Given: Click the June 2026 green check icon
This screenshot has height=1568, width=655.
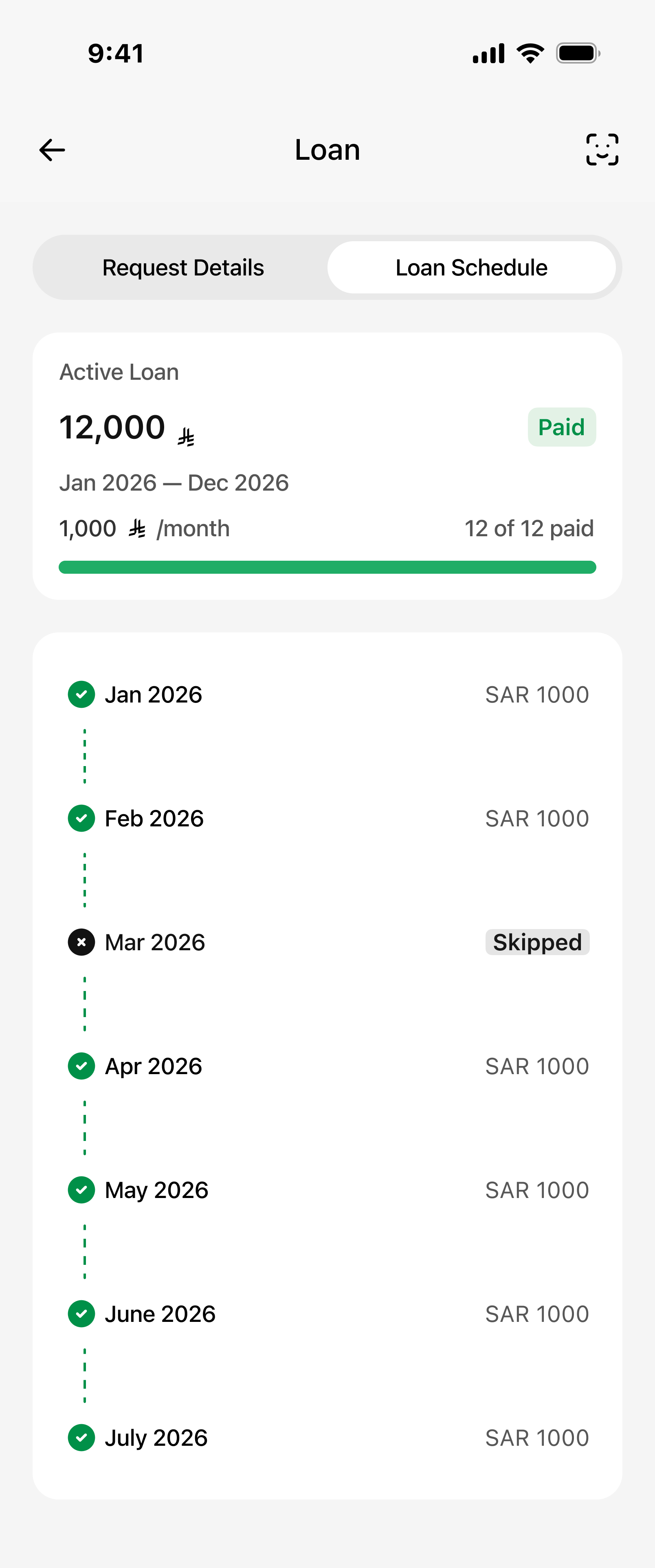Looking at the screenshot, I should [x=81, y=1314].
